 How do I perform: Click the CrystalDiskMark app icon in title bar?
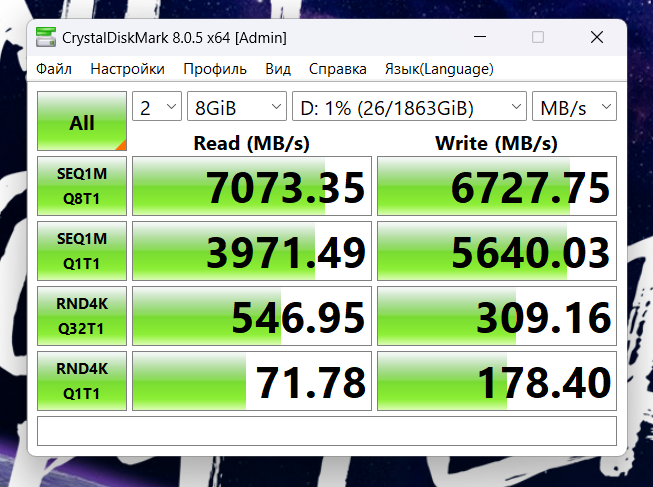(46, 37)
